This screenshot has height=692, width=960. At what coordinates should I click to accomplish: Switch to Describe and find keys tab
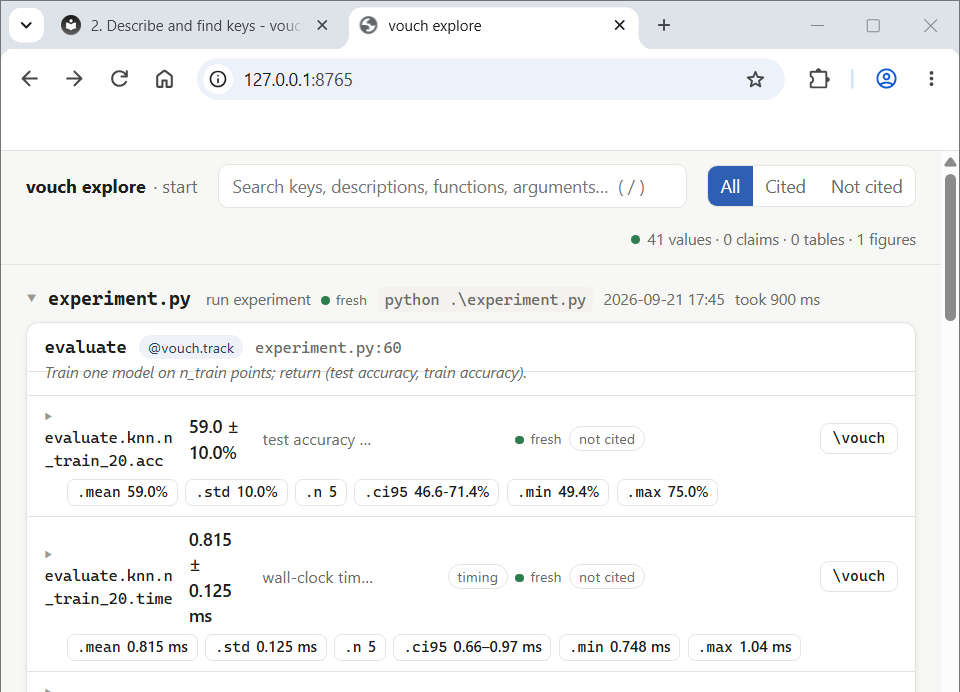click(195, 26)
